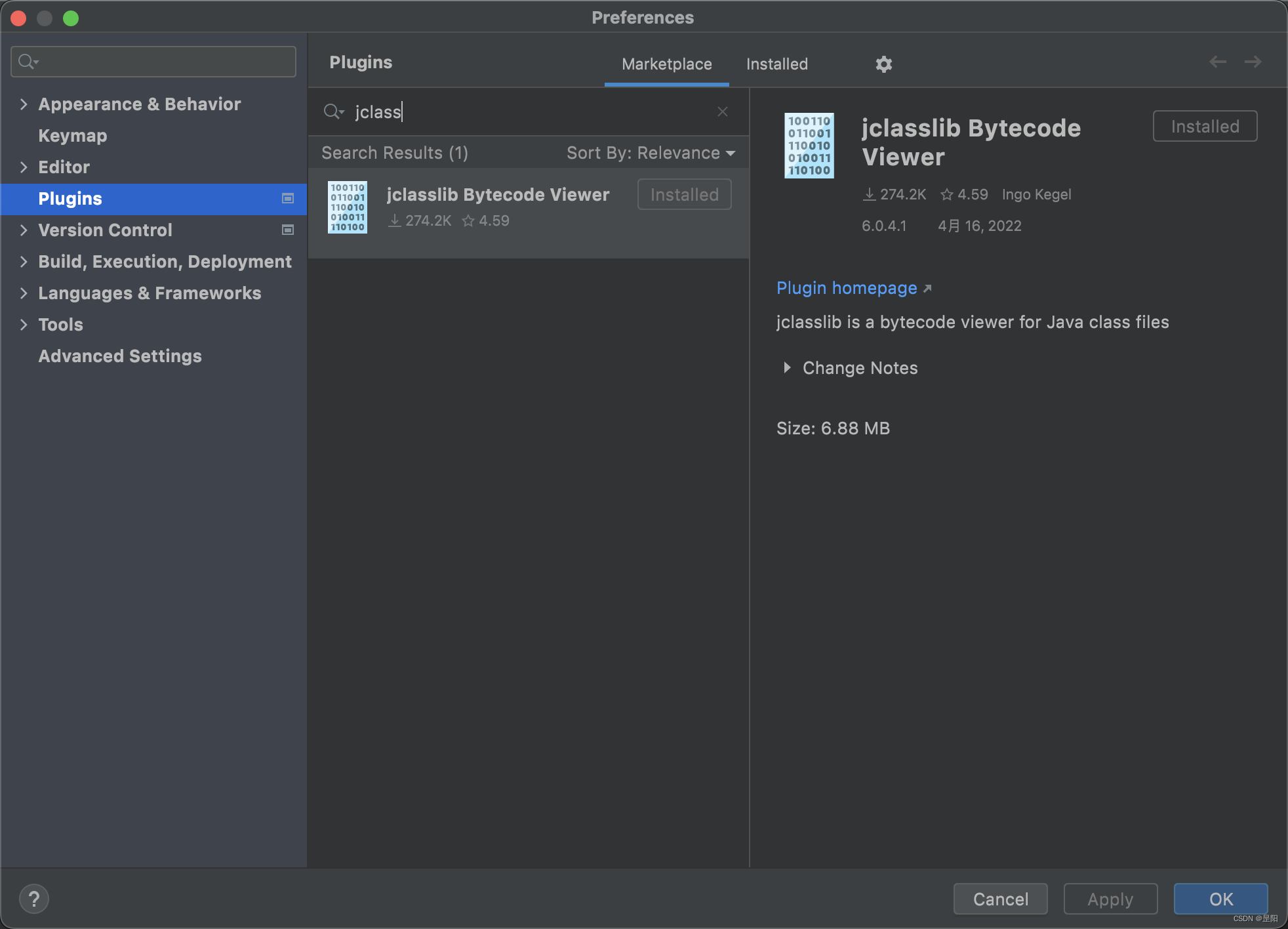Click inside the plugin search input field
The width and height of the screenshot is (1288, 929).
click(x=525, y=112)
